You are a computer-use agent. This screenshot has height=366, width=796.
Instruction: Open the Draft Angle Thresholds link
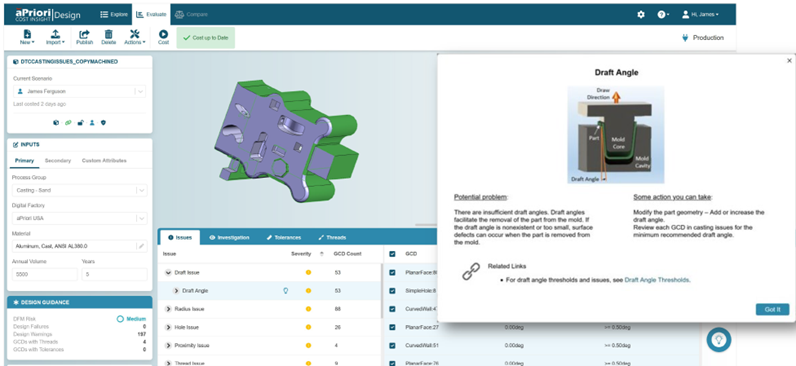(657, 280)
